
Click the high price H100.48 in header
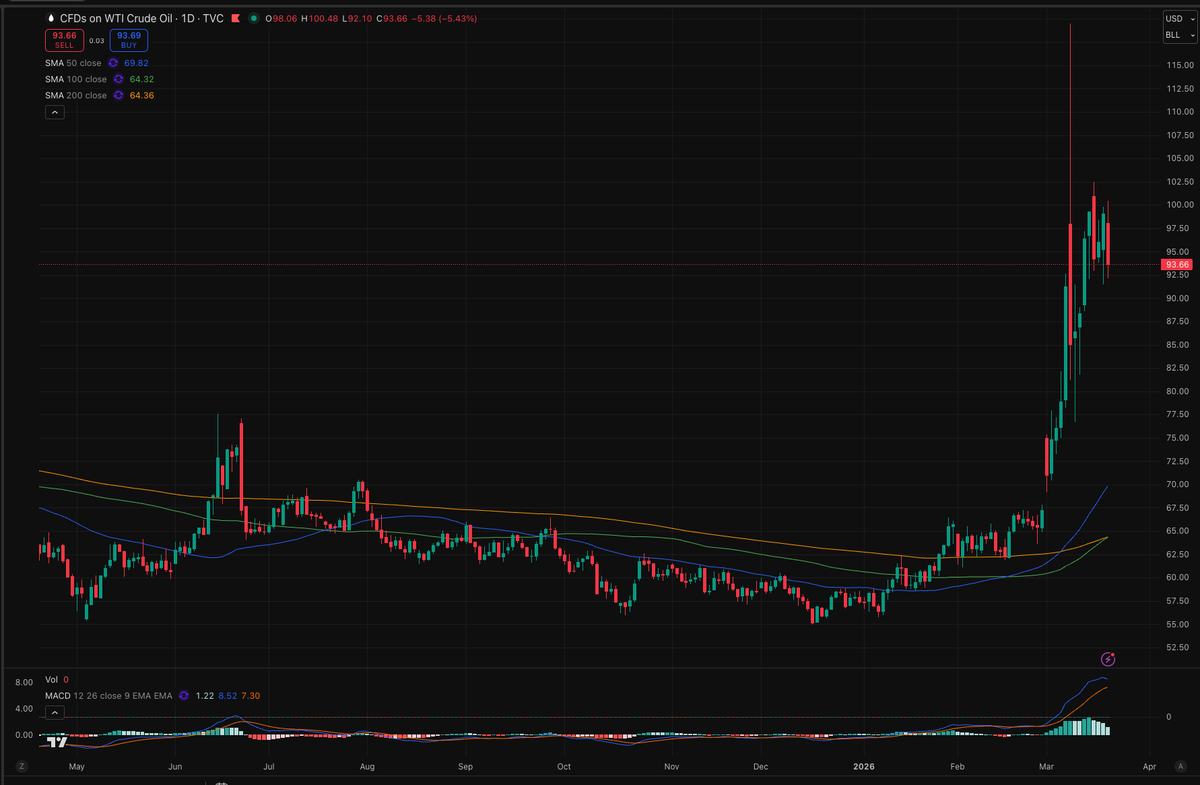(x=321, y=19)
